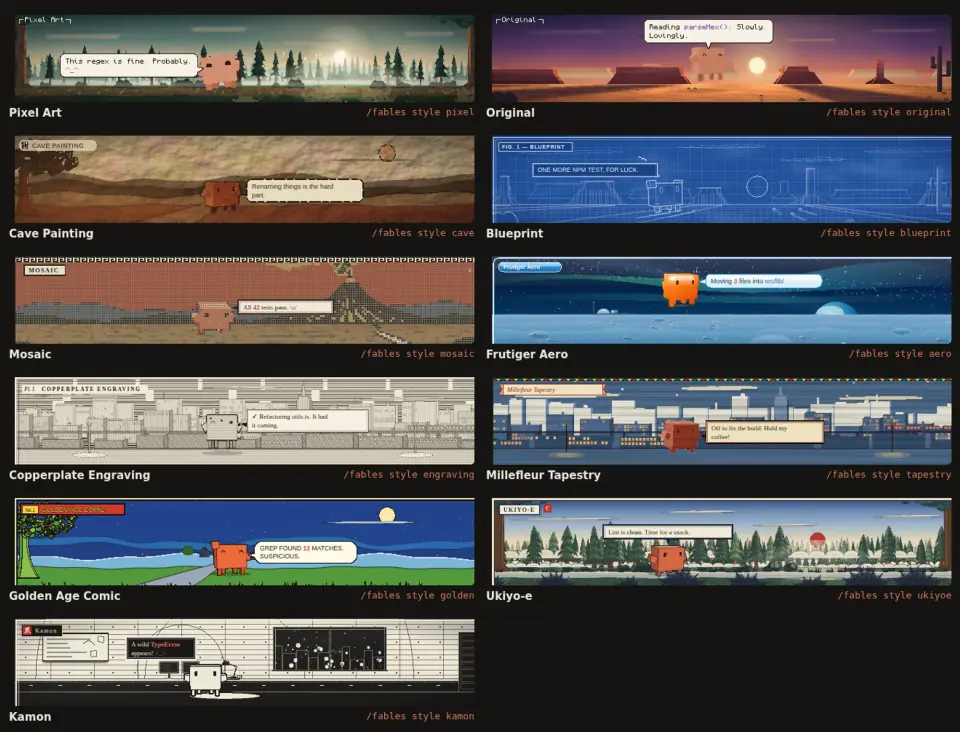This screenshot has height=732, width=960.
Task: Click the 'Blueprint' title caption
Action: click(514, 233)
